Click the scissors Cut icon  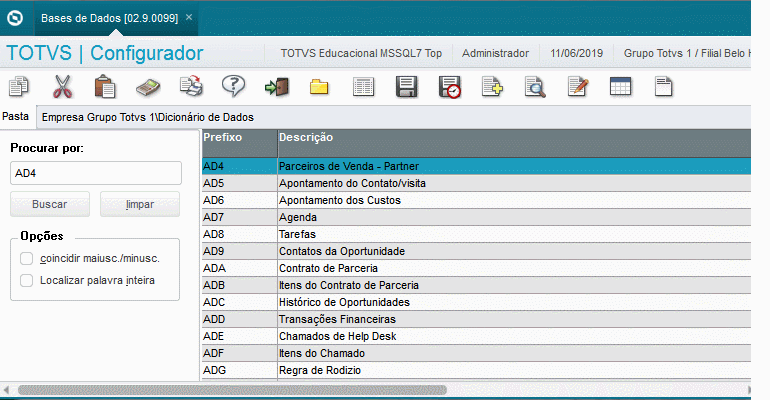pyautogui.click(x=62, y=87)
